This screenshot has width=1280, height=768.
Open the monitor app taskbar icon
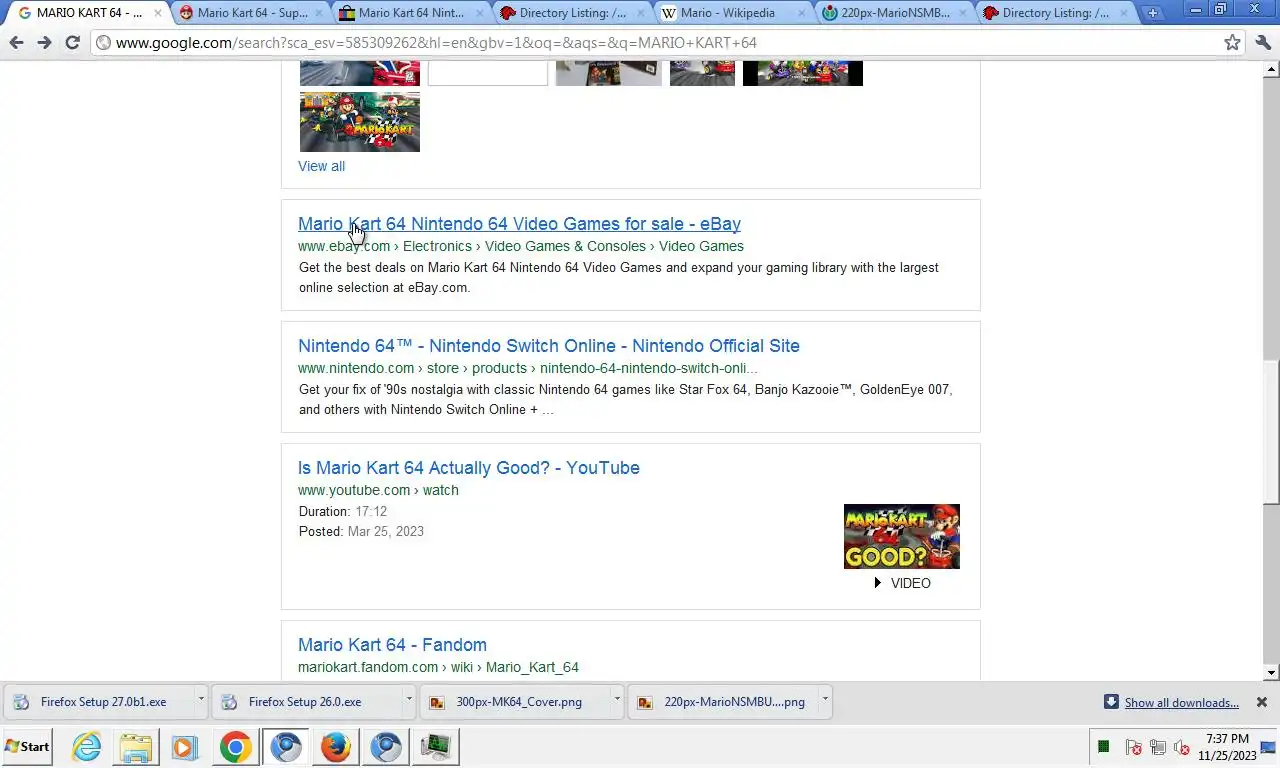pyautogui.click(x=436, y=747)
